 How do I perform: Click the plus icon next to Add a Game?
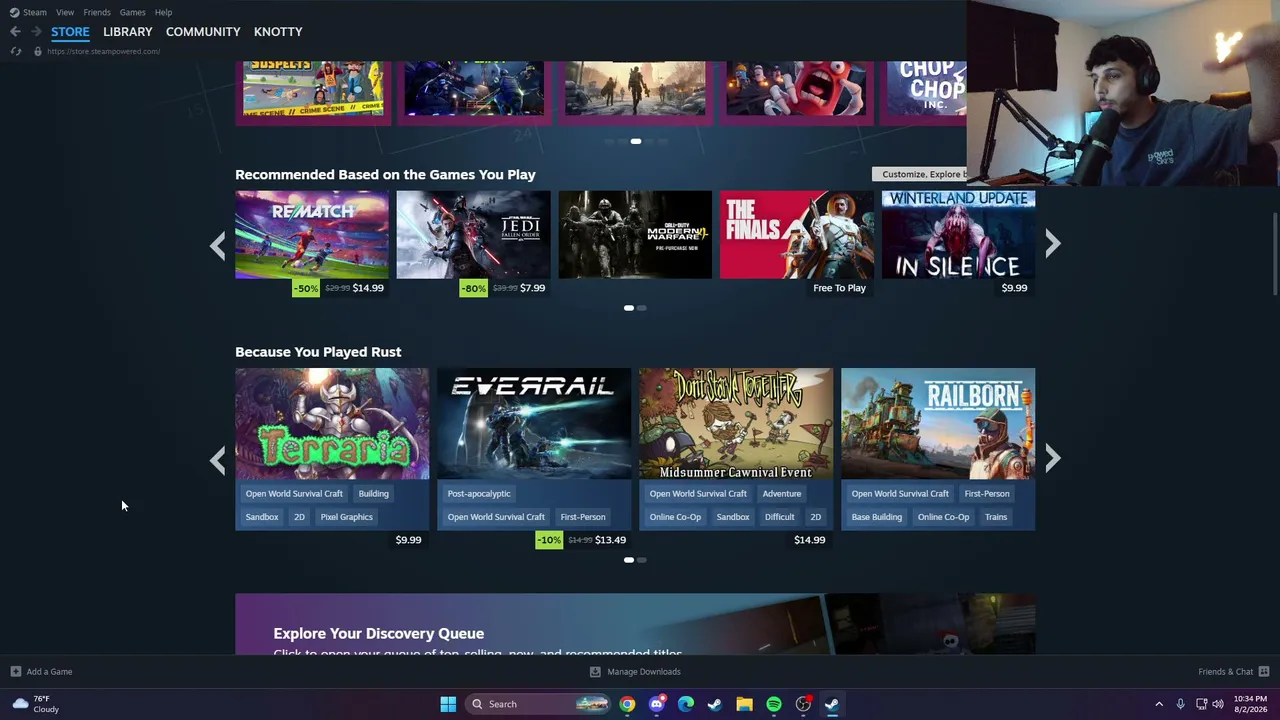(15, 672)
